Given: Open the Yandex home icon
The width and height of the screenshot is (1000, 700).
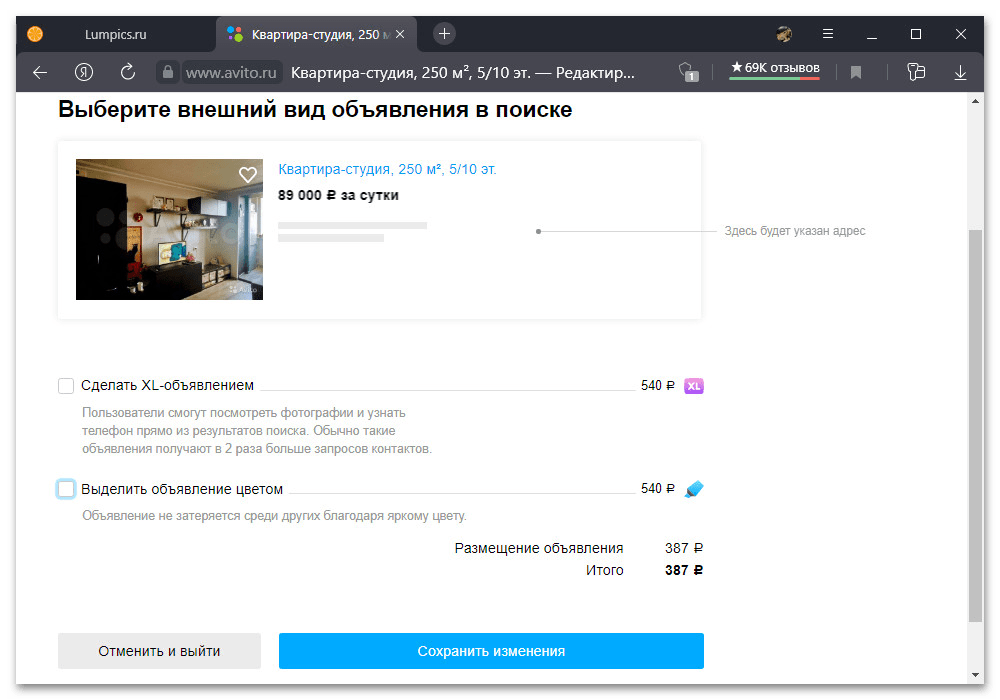Looking at the screenshot, I should point(84,72).
